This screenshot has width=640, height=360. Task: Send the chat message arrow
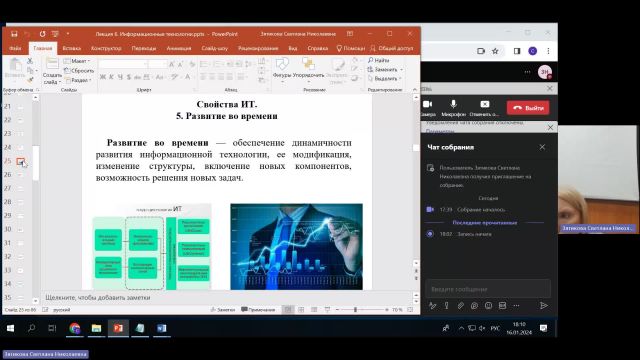543,305
